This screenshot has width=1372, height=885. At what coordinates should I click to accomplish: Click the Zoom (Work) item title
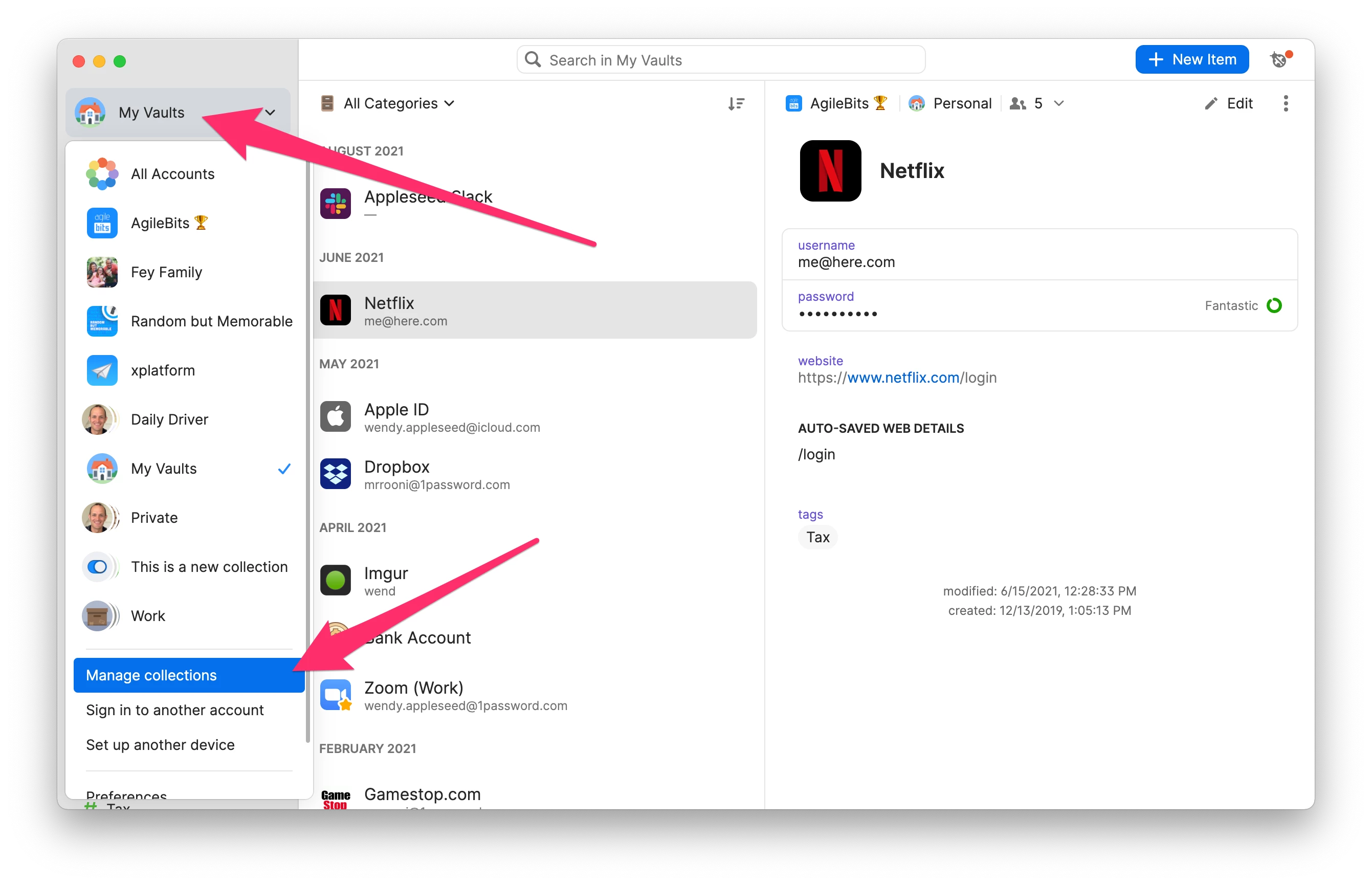pyautogui.click(x=414, y=688)
